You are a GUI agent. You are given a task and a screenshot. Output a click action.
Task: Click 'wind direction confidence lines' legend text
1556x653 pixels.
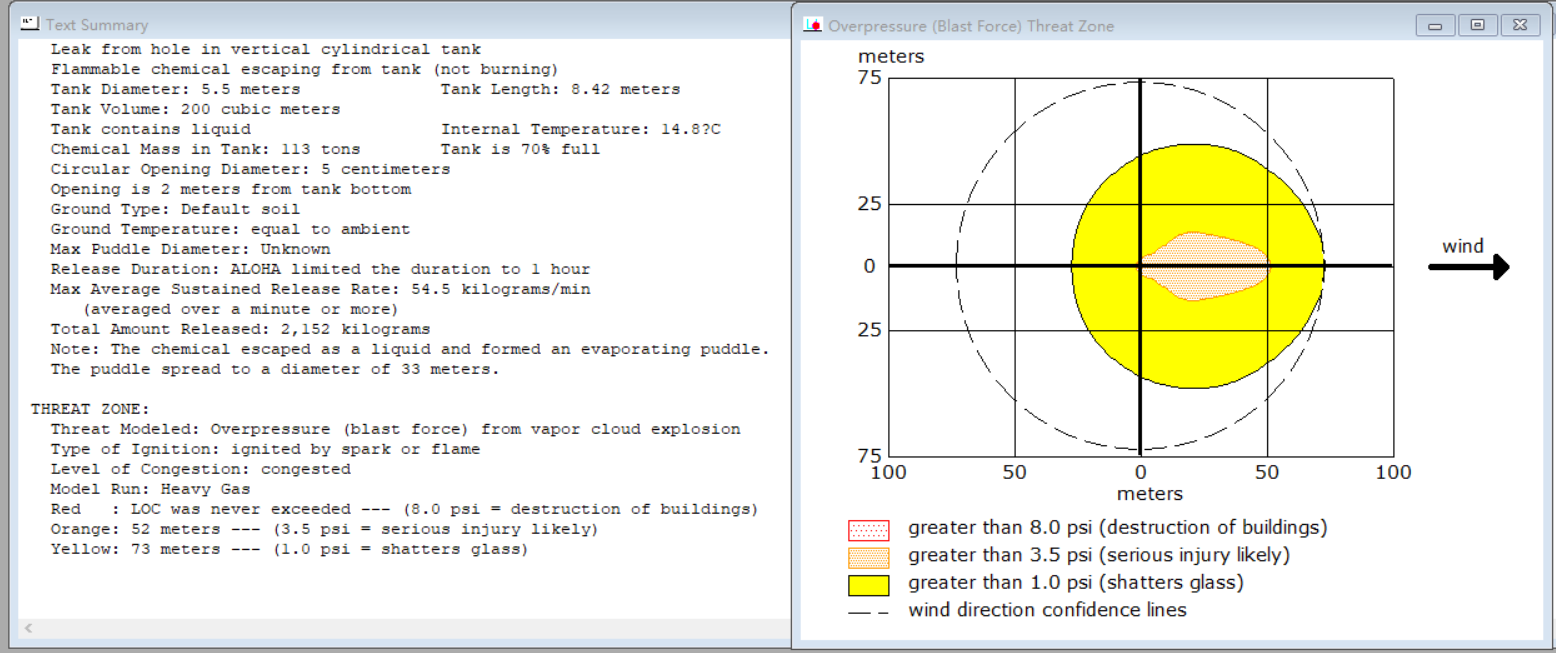[1047, 609]
